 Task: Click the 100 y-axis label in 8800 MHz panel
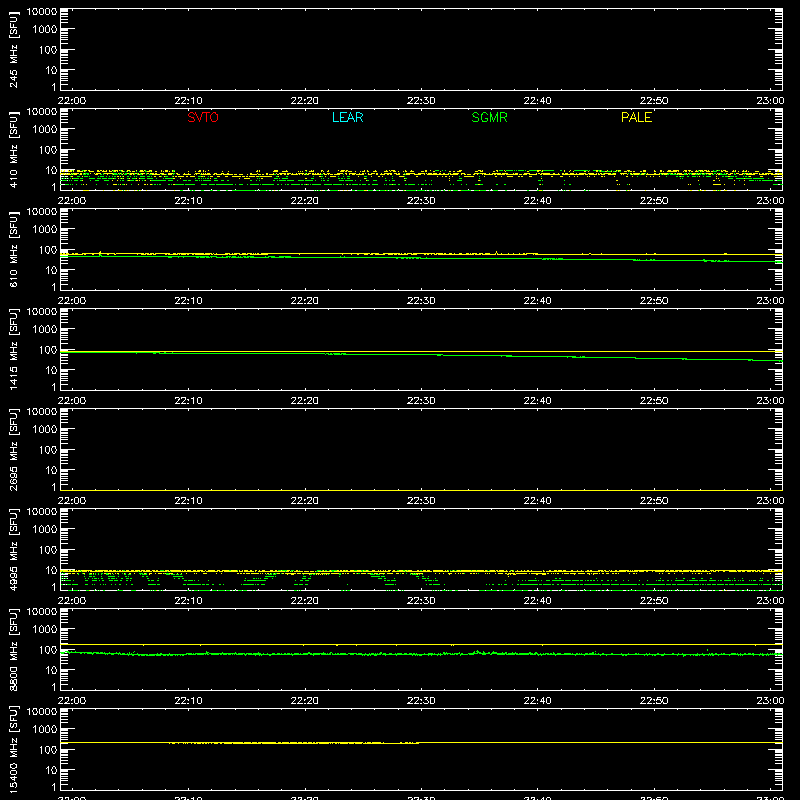pyautogui.click(x=48, y=650)
